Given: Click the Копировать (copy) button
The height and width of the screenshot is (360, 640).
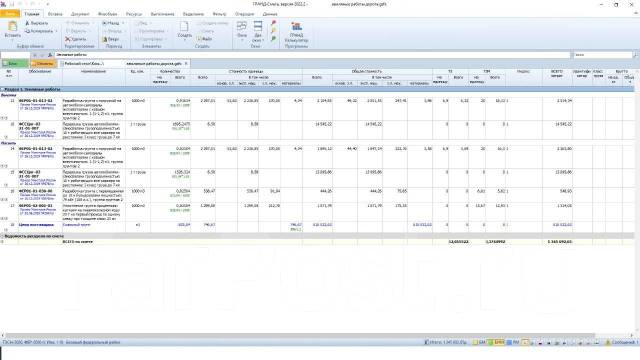Looking at the screenshot, I should tap(39, 31).
